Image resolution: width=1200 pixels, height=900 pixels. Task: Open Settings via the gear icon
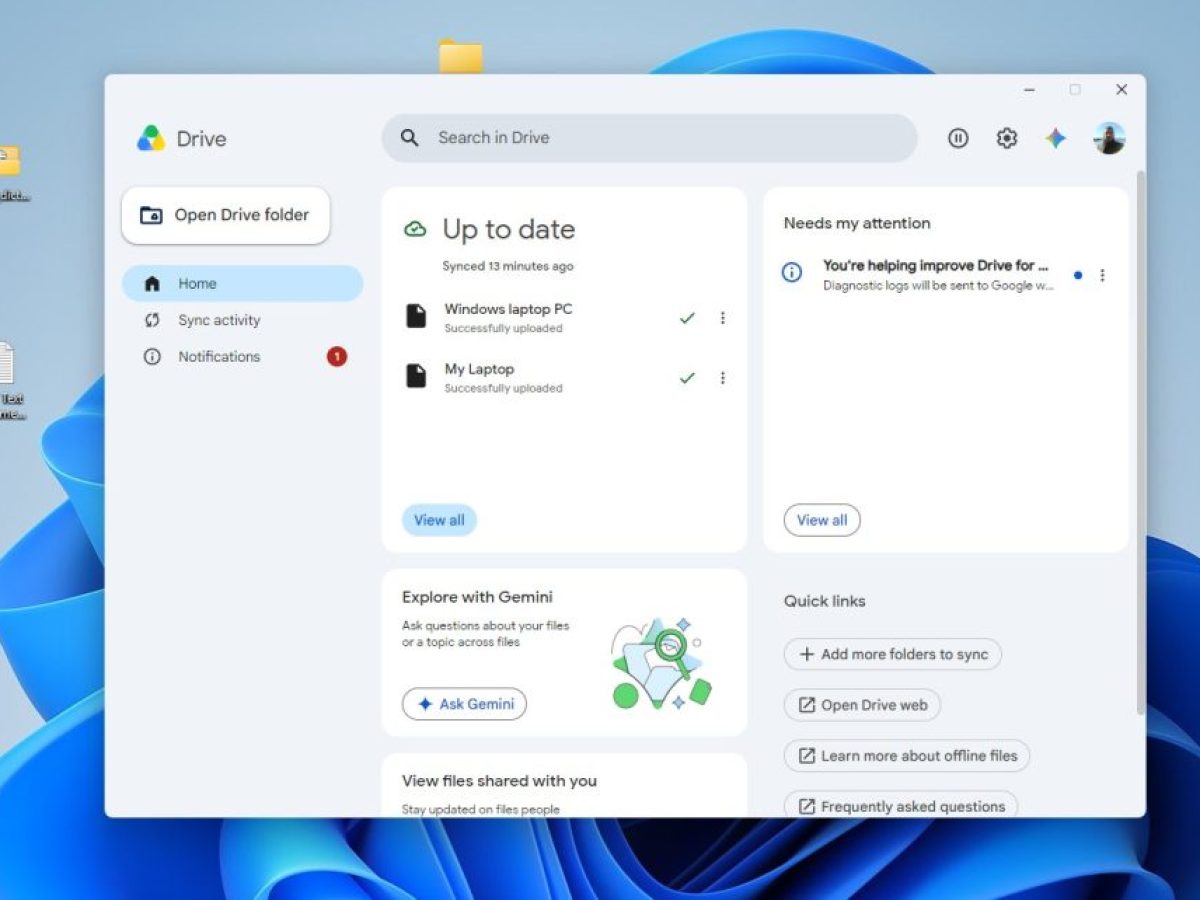click(1007, 139)
